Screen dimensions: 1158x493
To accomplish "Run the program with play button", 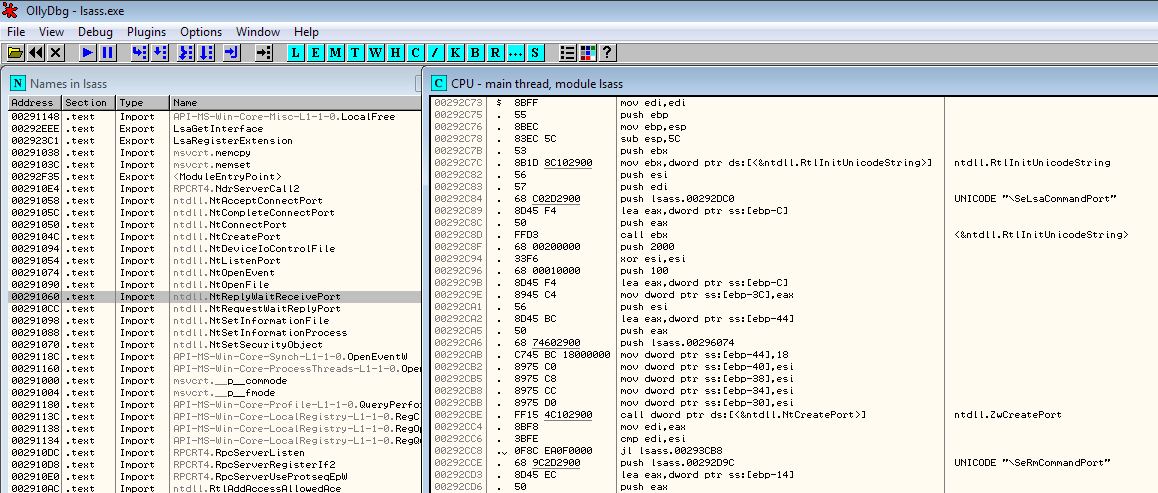I will (x=88, y=52).
